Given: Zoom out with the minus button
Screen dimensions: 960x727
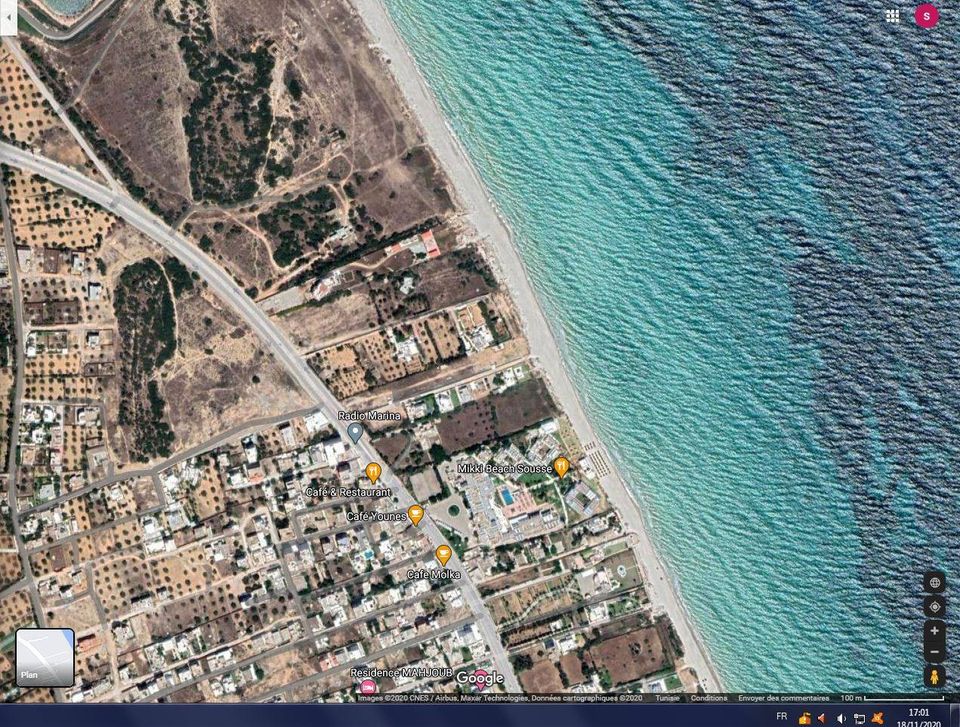Looking at the screenshot, I should tap(934, 652).
